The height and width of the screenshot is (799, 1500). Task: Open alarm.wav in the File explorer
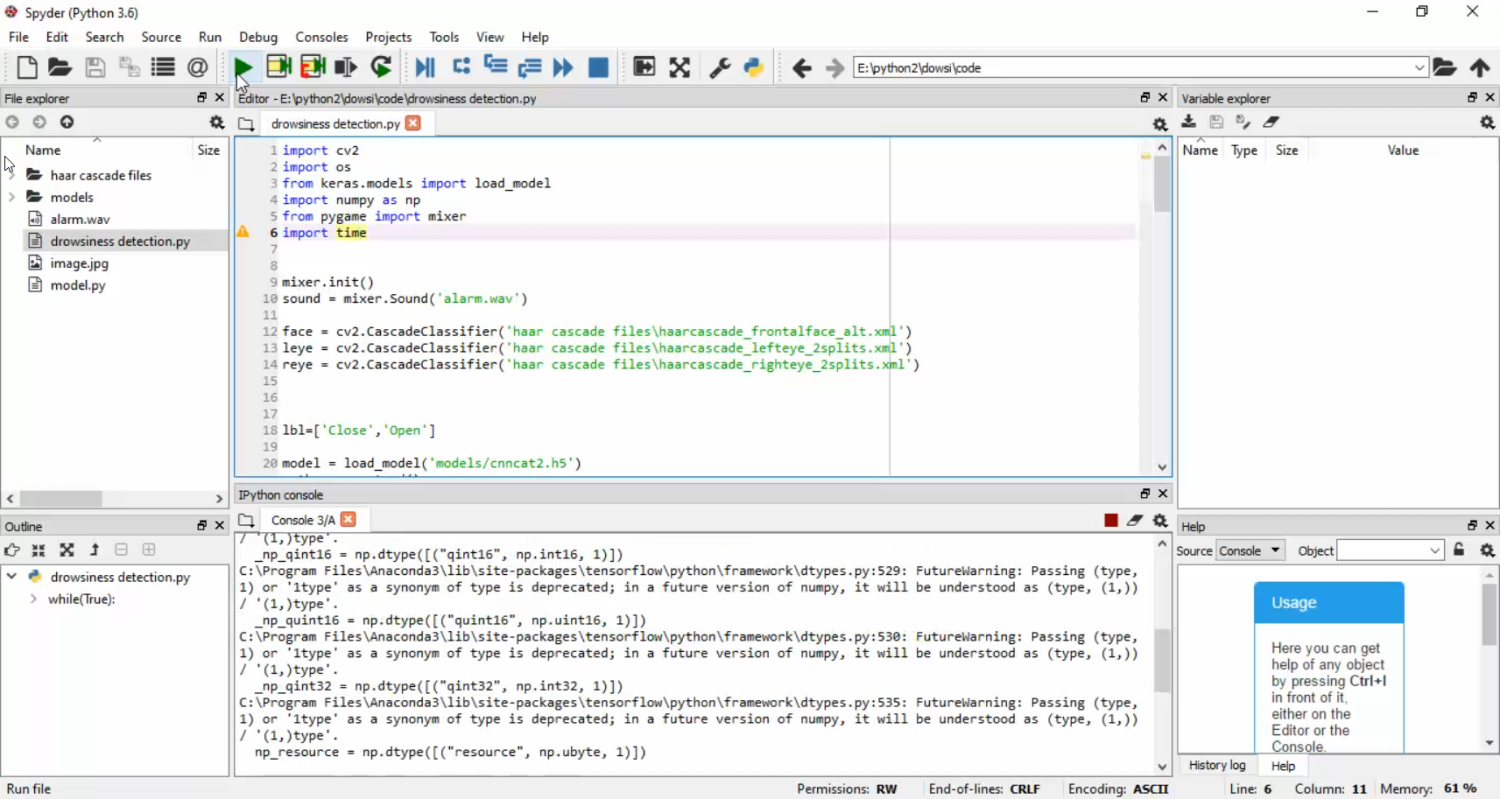point(80,219)
